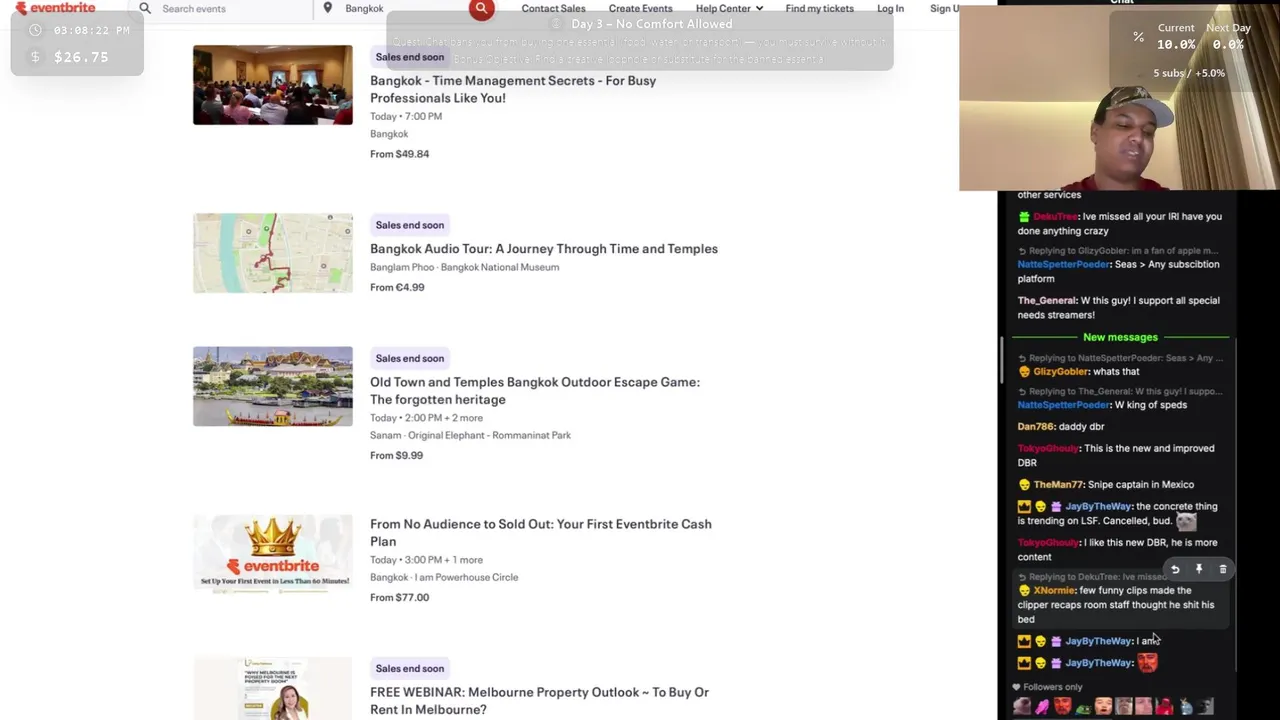The height and width of the screenshot is (720, 1280).
Task: Hit the red search button
Action: point(481,9)
